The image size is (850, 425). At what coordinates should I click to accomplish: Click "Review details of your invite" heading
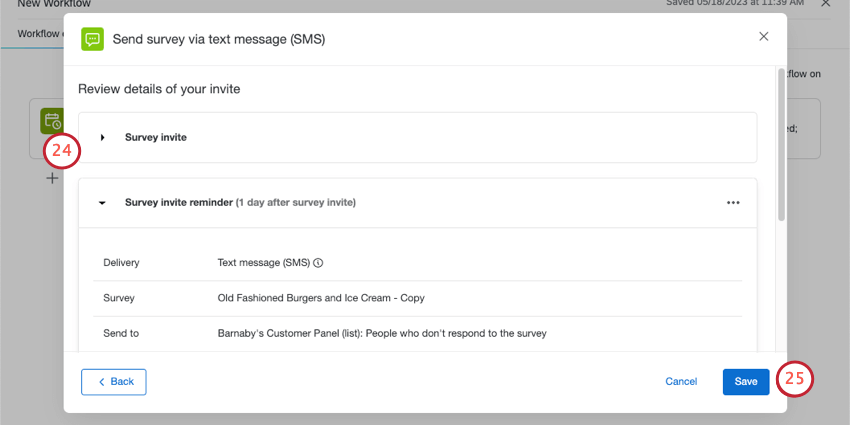point(159,89)
